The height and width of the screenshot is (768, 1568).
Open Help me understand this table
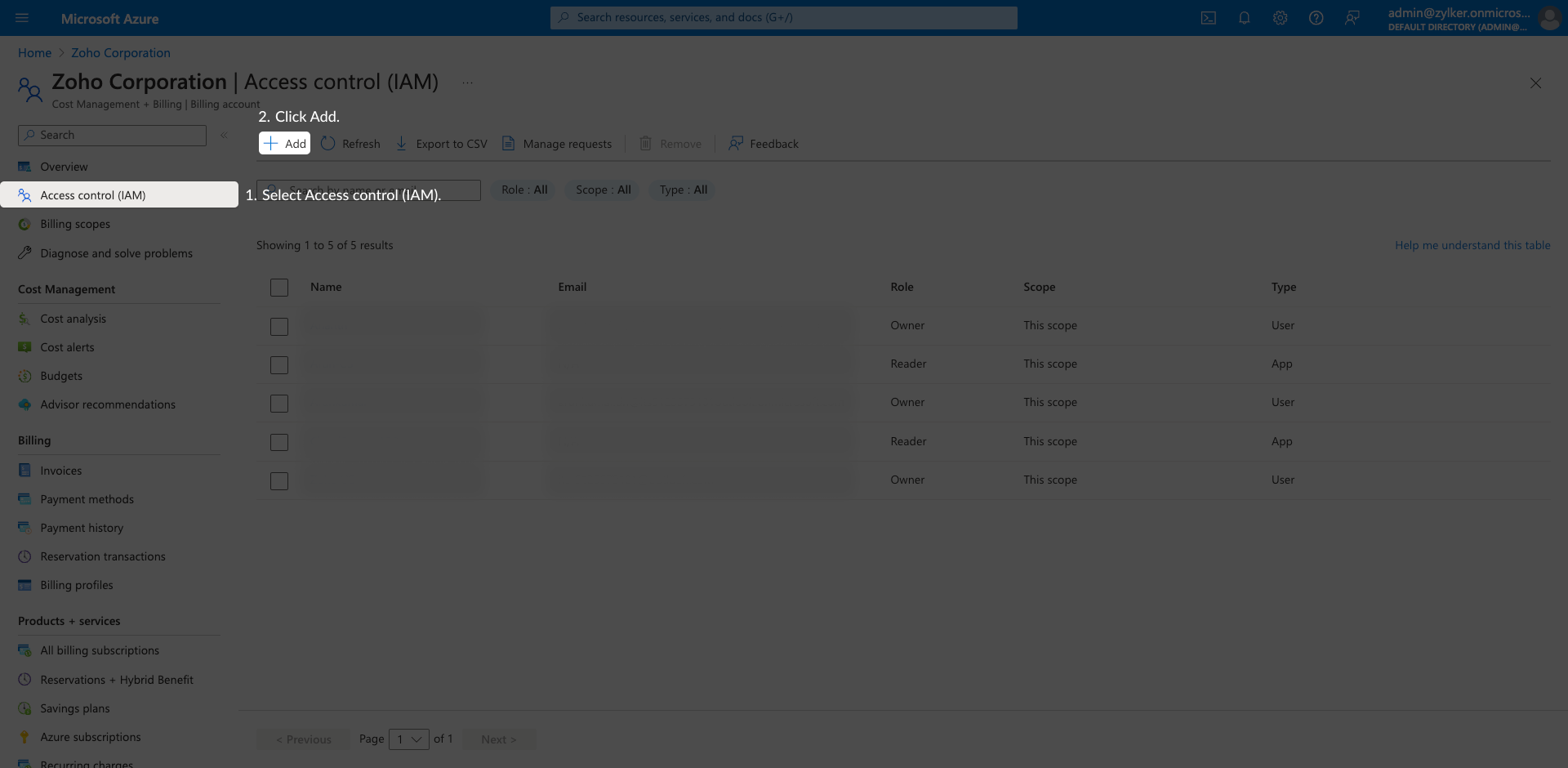pos(1472,245)
